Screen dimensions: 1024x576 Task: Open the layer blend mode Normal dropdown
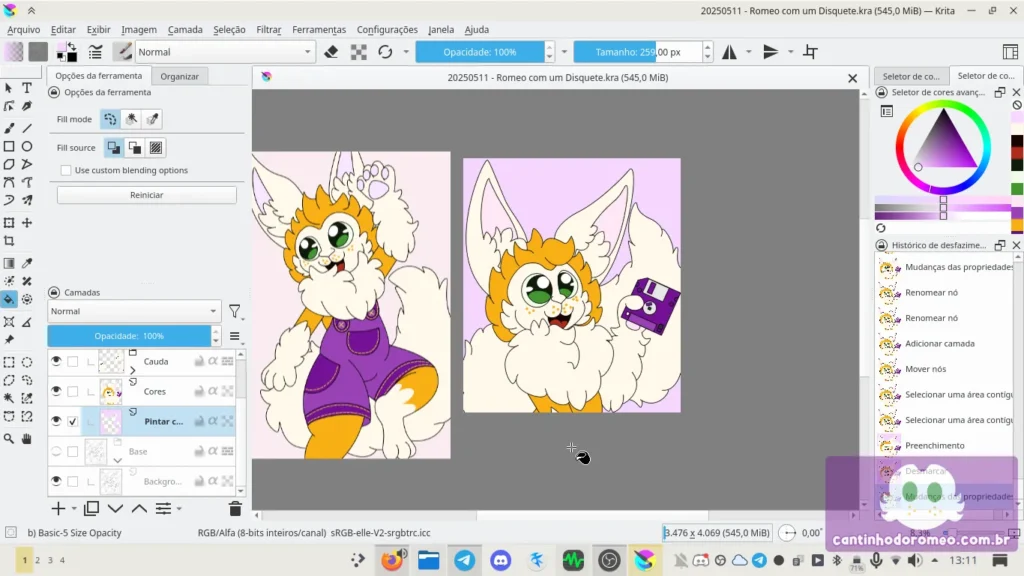[134, 312]
